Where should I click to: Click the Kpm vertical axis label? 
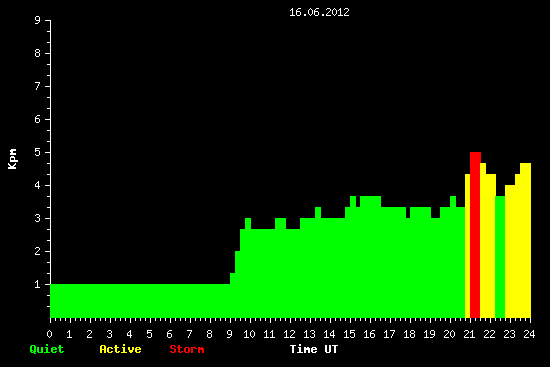(13, 159)
